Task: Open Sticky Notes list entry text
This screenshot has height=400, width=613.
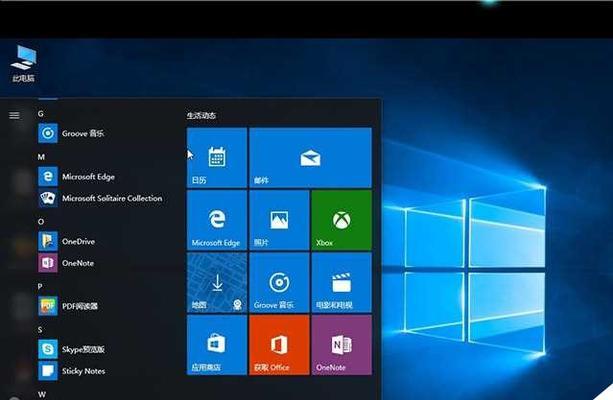Action: (84, 371)
